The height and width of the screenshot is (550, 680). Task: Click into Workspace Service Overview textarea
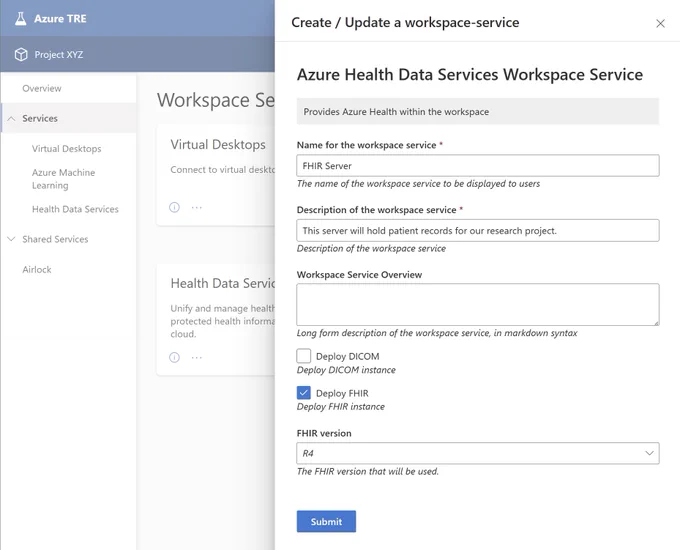[x=478, y=304]
